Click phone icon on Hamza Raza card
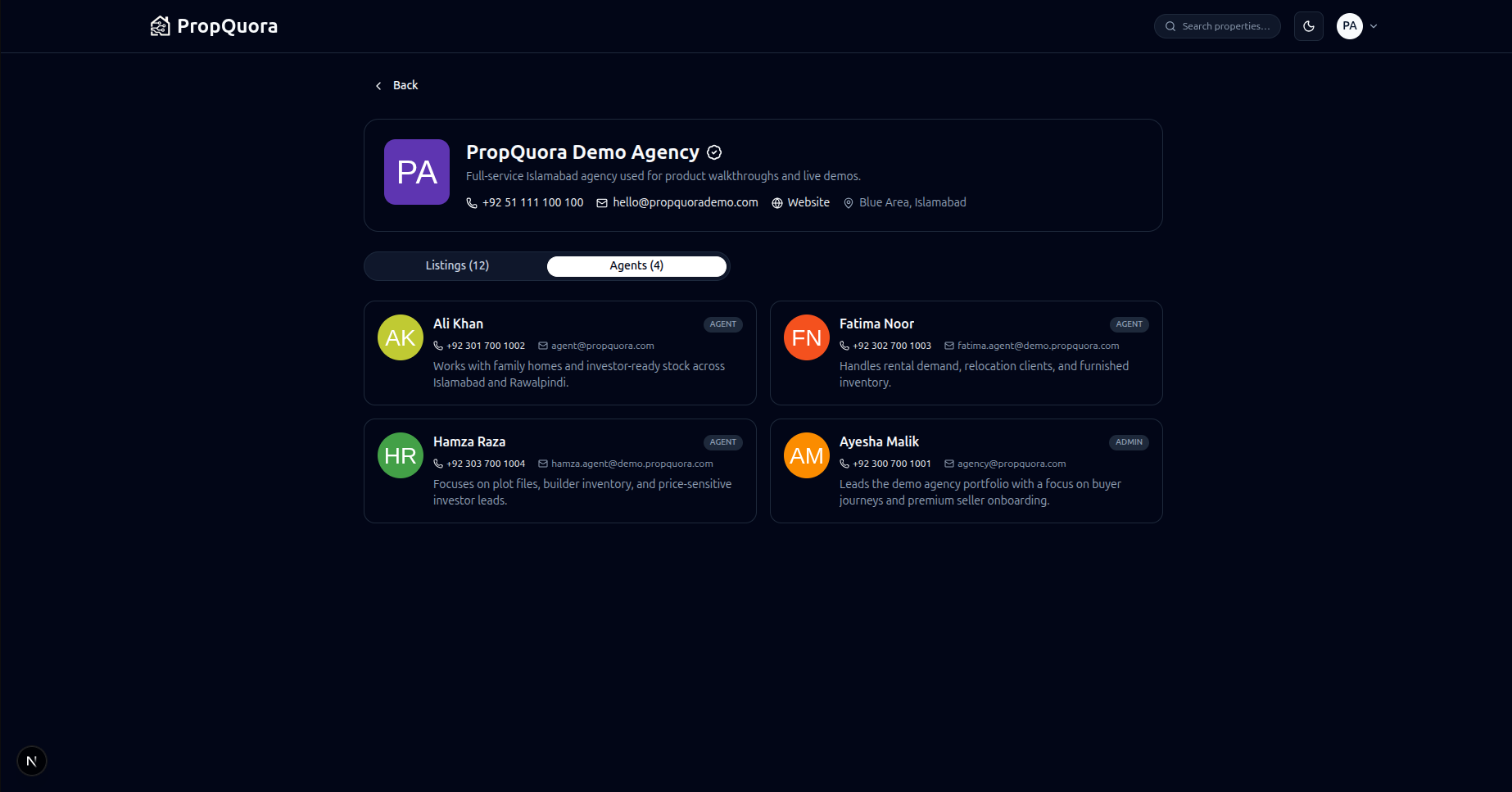 click(x=438, y=464)
